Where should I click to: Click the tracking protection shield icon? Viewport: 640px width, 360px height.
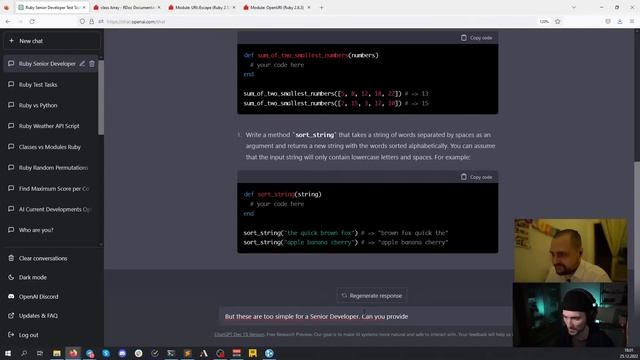pyautogui.click(x=82, y=21)
